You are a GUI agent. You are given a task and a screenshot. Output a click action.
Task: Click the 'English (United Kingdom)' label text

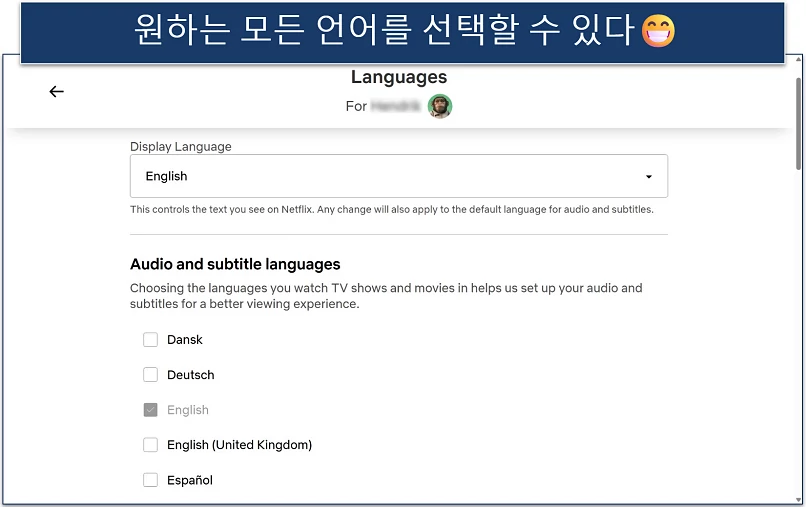coord(240,445)
